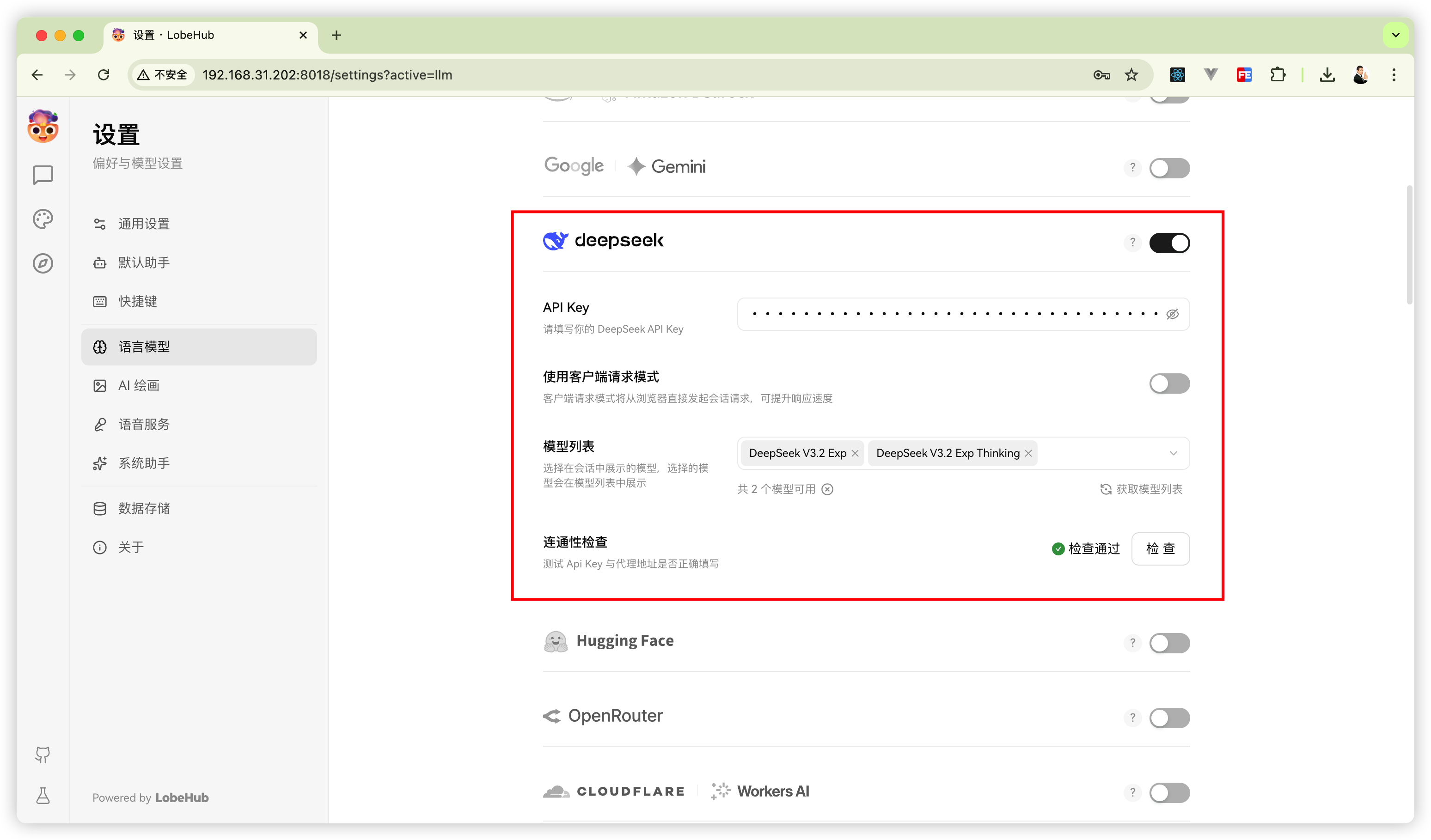Reveal API key with eye icon
Screen dimensions: 1431x840
(x=1172, y=315)
